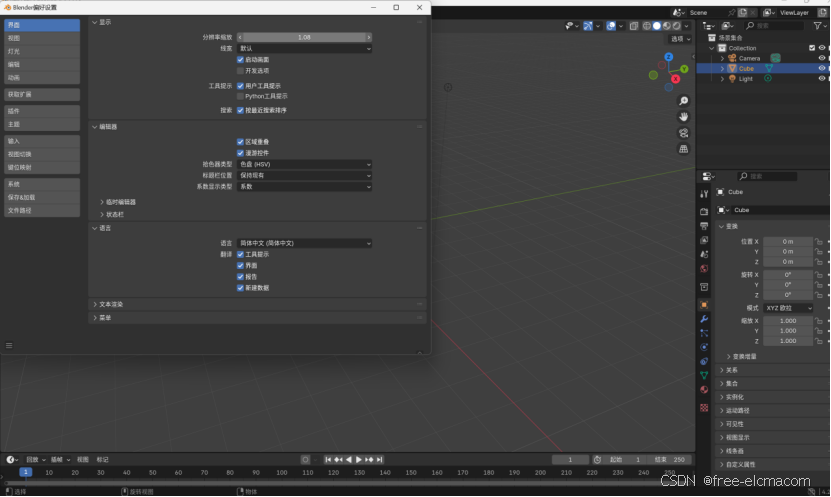Switch to the 灯光 preferences tab
831x497 pixels.
pyautogui.click(x=42, y=51)
